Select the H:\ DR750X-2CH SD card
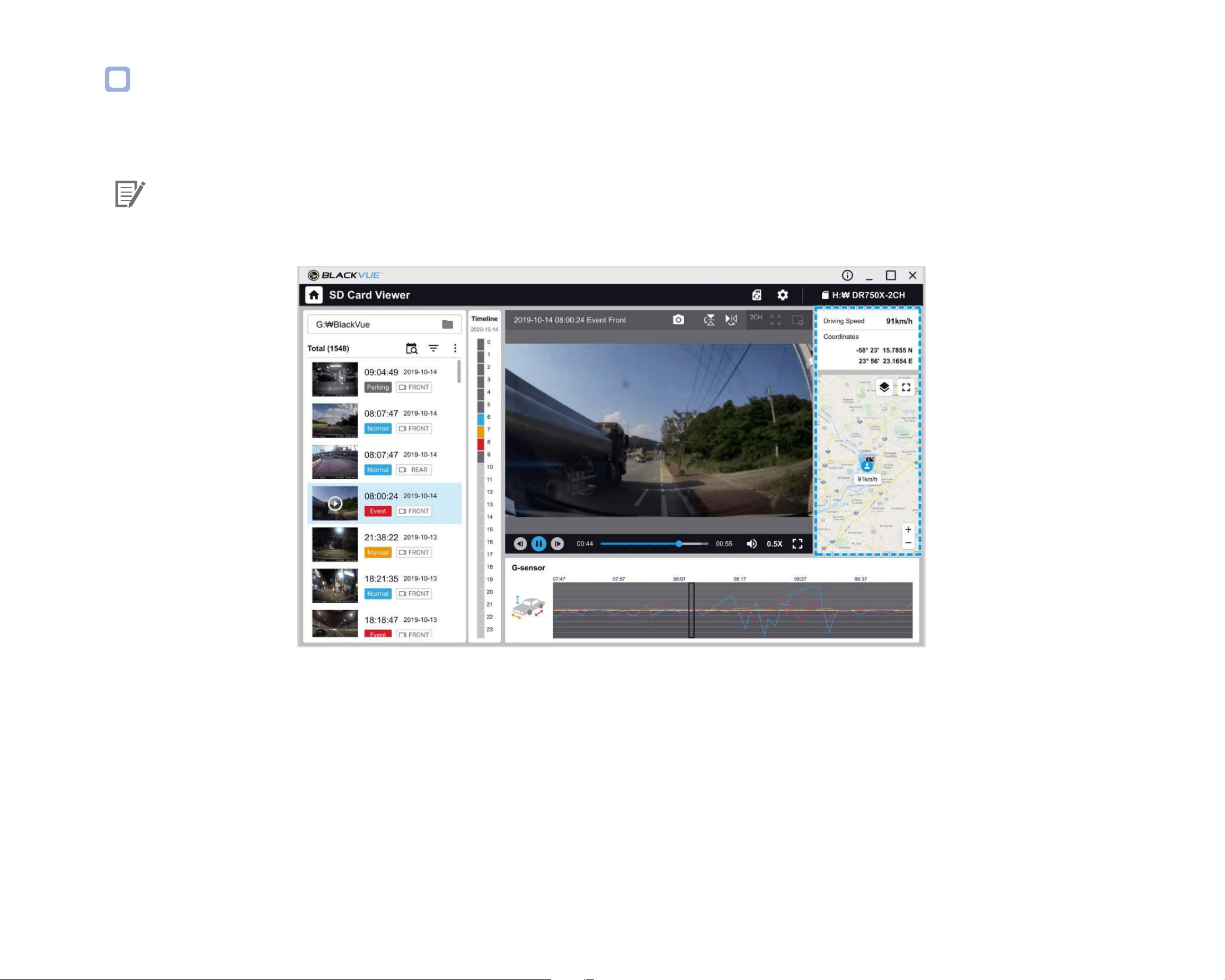Viewport: 1225px width, 980px height. point(863,295)
